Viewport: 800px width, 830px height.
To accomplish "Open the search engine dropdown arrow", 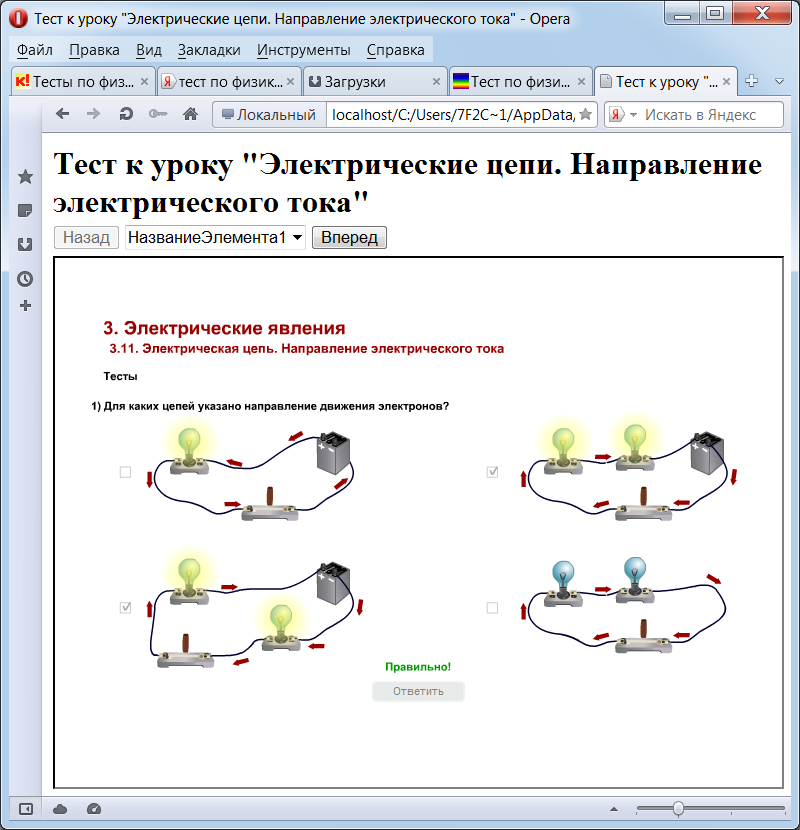I will click(633, 115).
